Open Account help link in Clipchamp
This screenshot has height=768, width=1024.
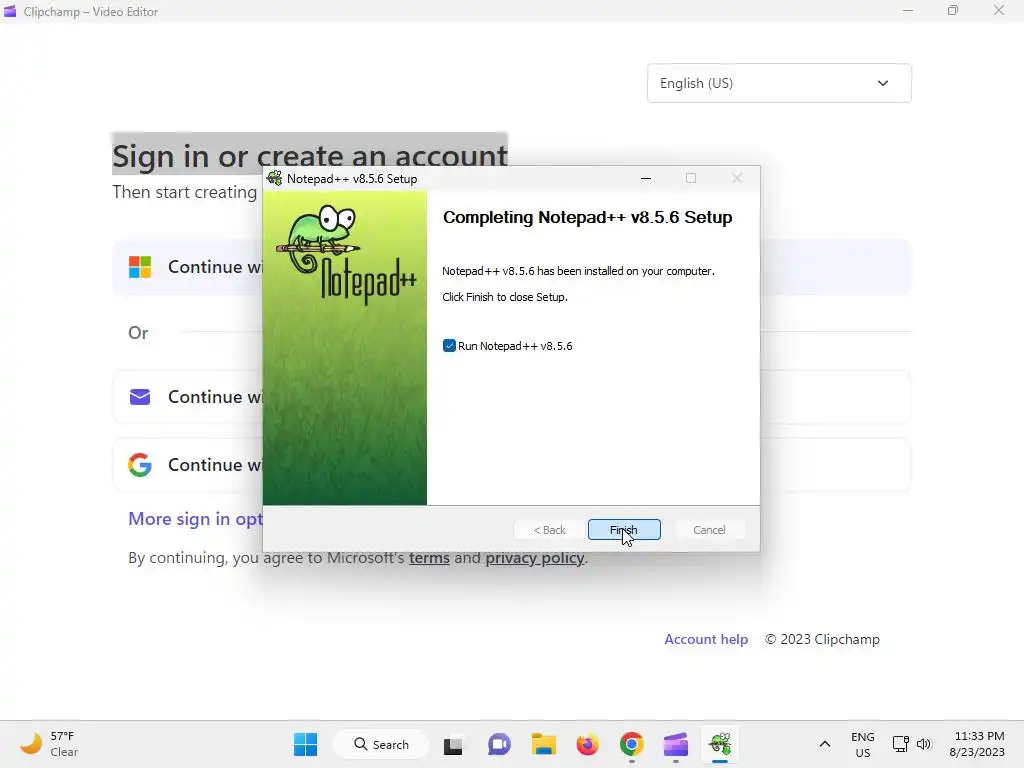coord(706,639)
